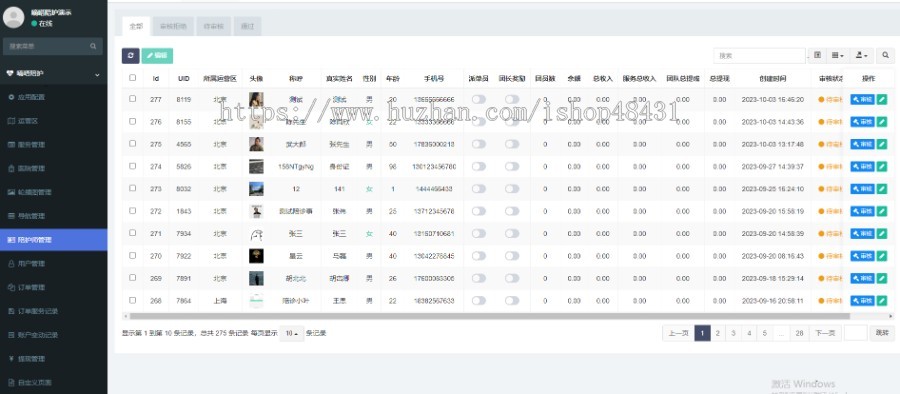Switch to the 全部 tab

[x=136, y=26]
